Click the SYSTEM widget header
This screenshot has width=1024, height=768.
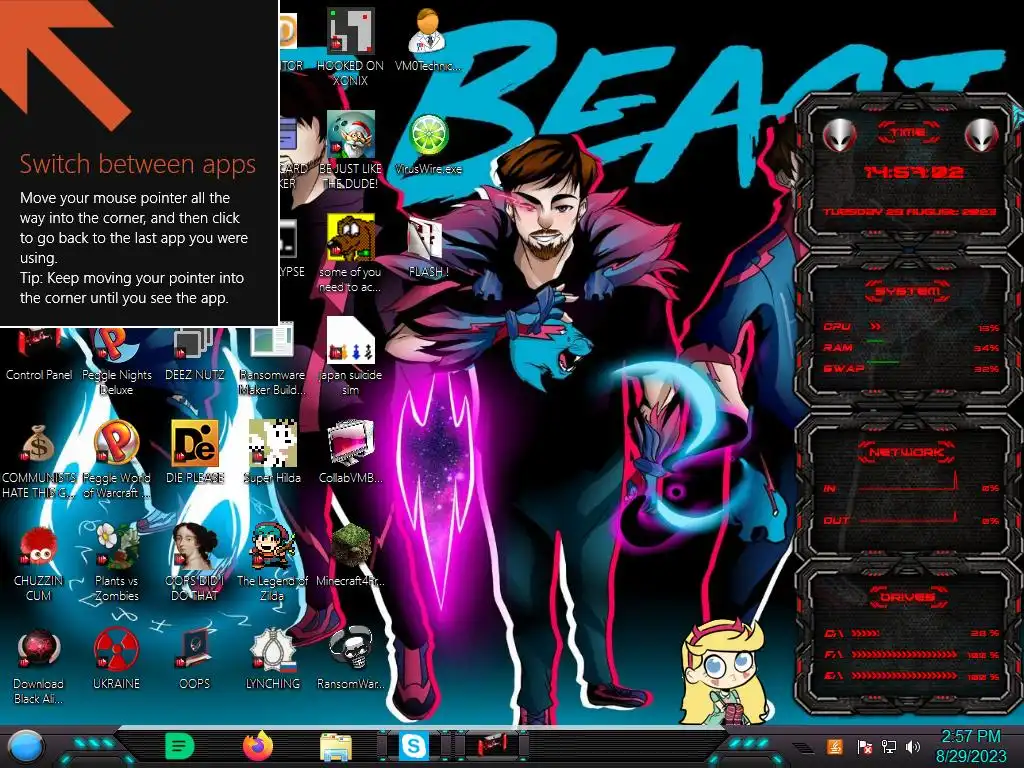[908, 291]
